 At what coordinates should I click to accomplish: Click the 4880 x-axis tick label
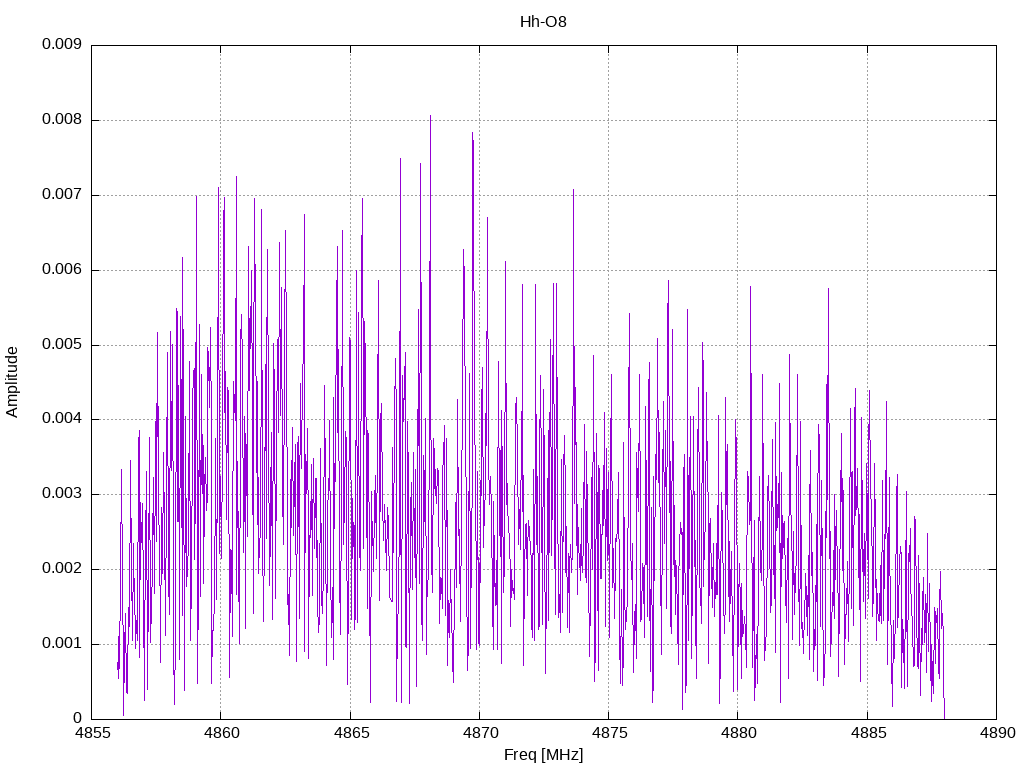click(738, 733)
